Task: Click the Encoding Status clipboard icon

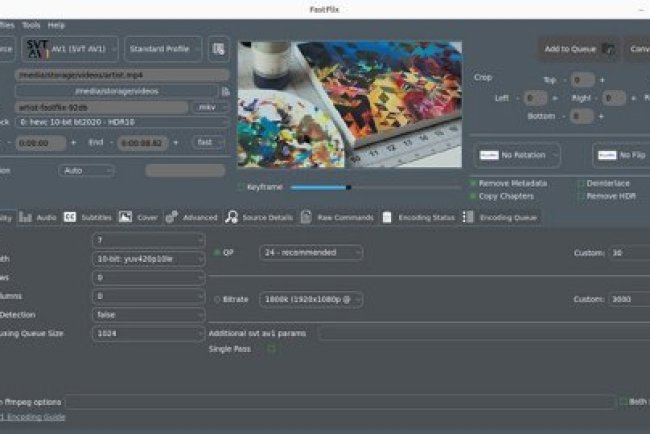Action: (x=386, y=217)
